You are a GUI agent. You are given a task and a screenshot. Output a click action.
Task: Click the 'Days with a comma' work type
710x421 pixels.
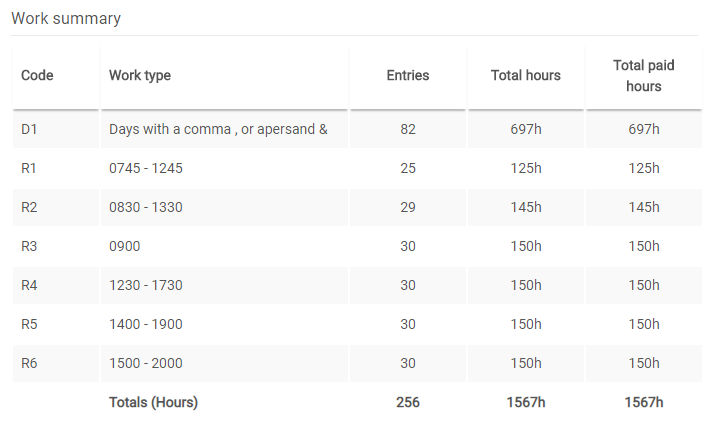(218, 129)
